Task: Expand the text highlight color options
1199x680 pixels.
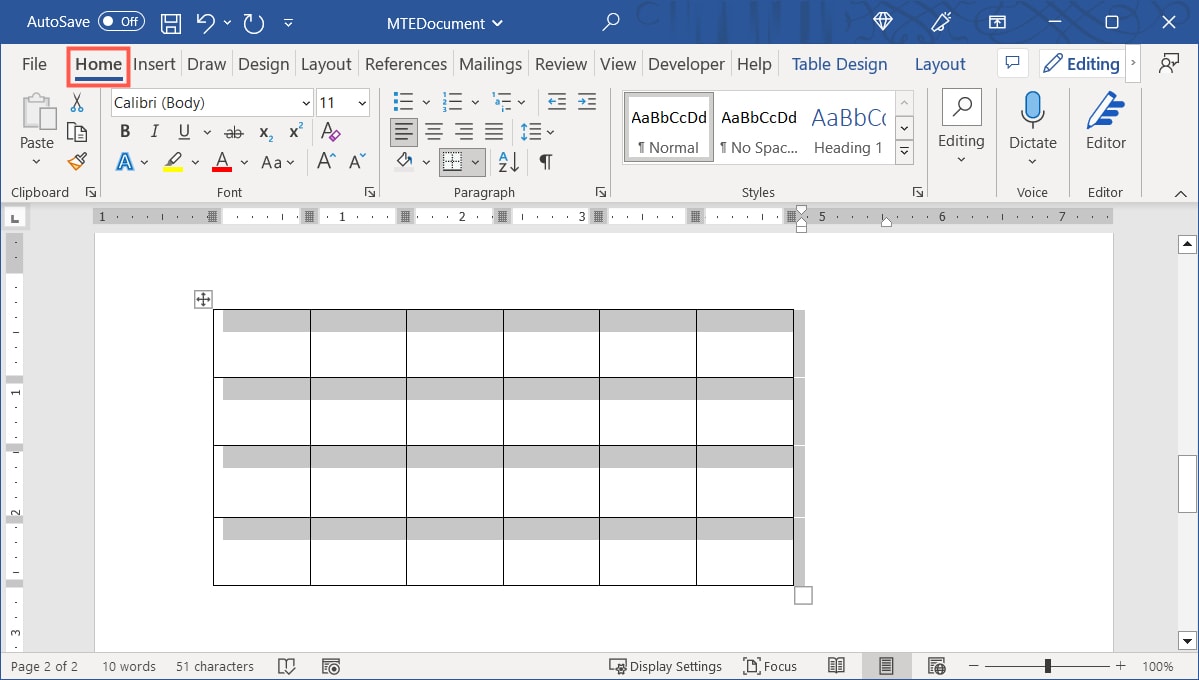Action: pyautogui.click(x=195, y=161)
